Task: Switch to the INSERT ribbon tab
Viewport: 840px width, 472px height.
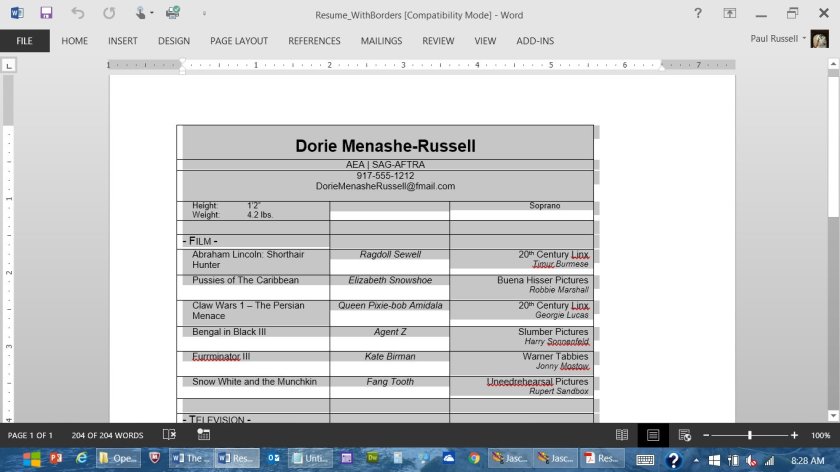Action: pyautogui.click(x=123, y=41)
